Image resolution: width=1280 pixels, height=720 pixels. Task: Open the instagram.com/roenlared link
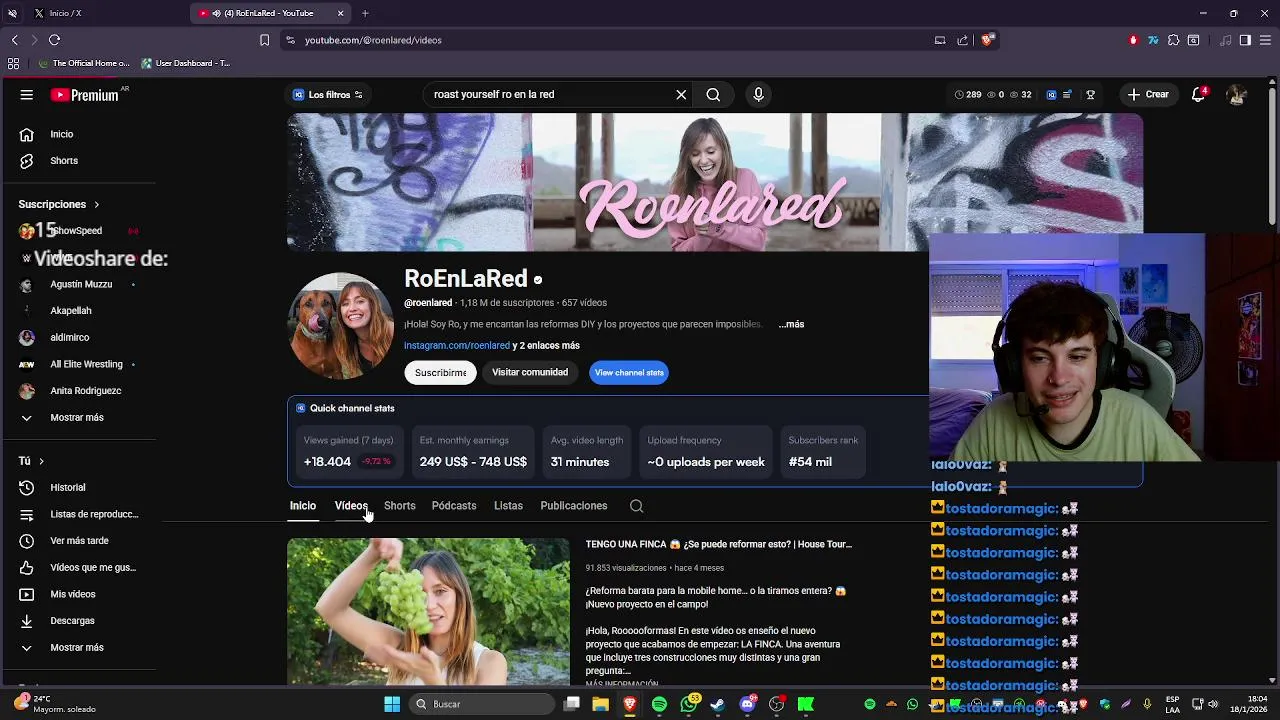coord(457,345)
